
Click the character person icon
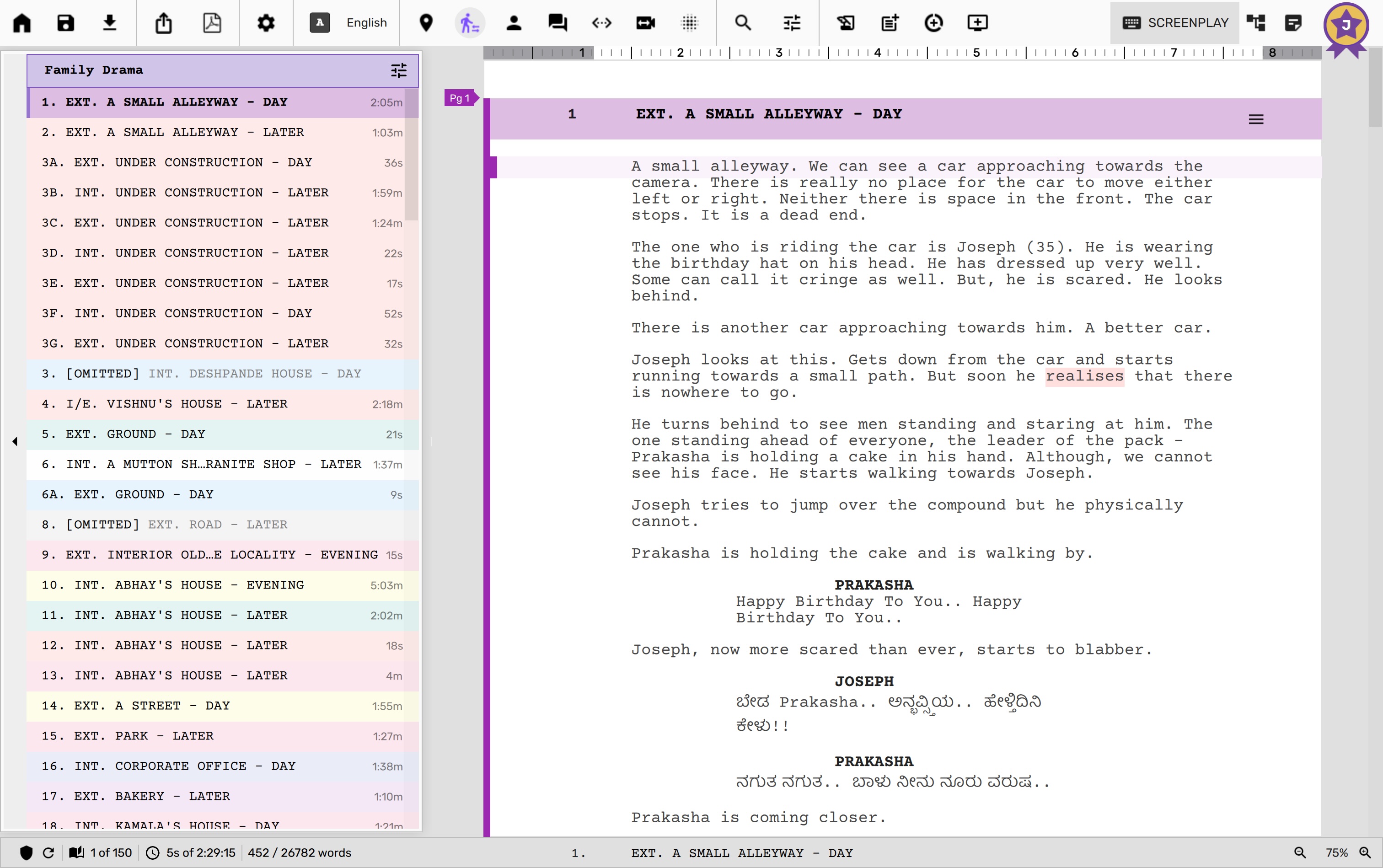coord(514,23)
